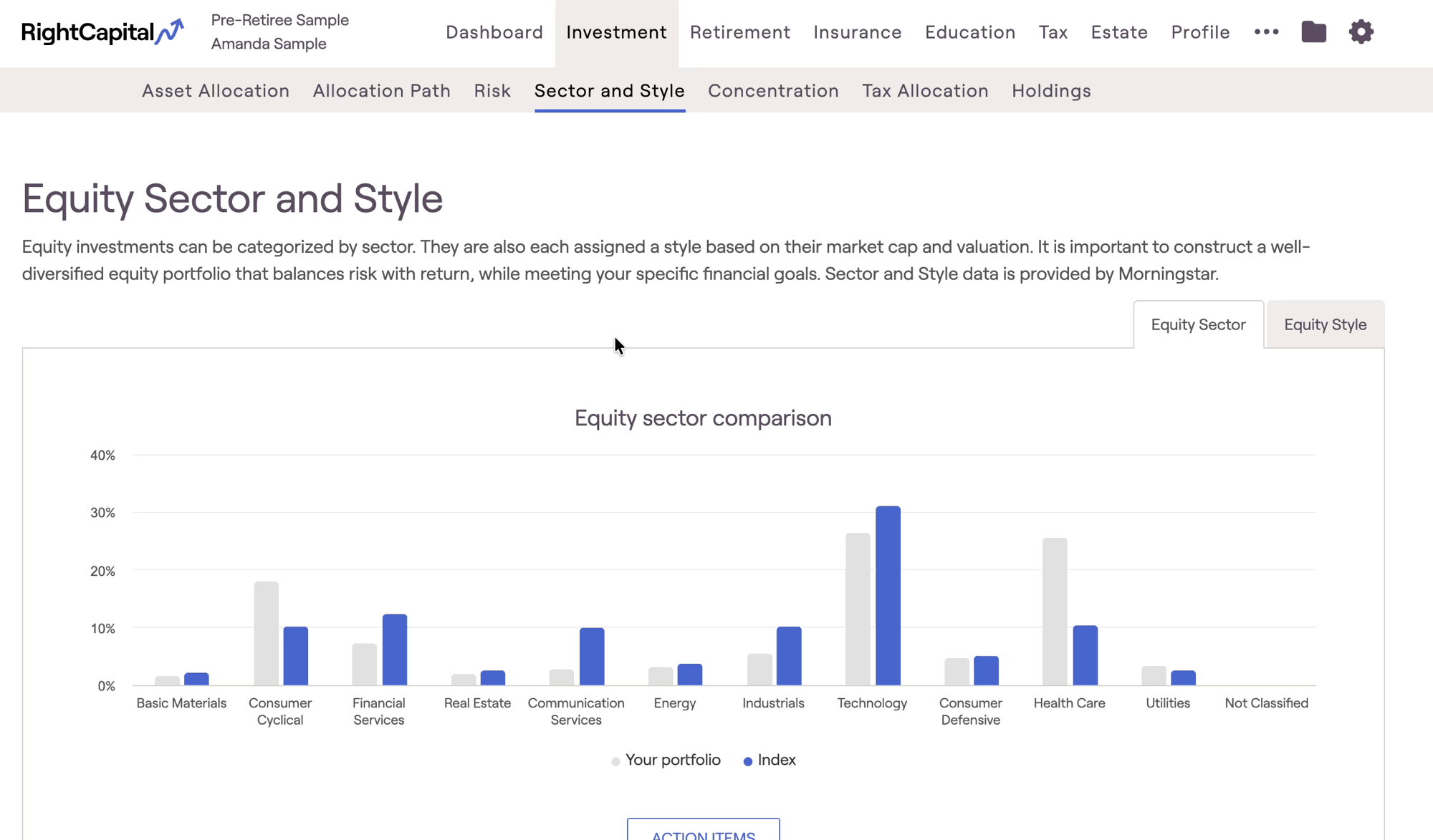Select the Equity Sector tab
The image size is (1433, 840).
coord(1198,324)
